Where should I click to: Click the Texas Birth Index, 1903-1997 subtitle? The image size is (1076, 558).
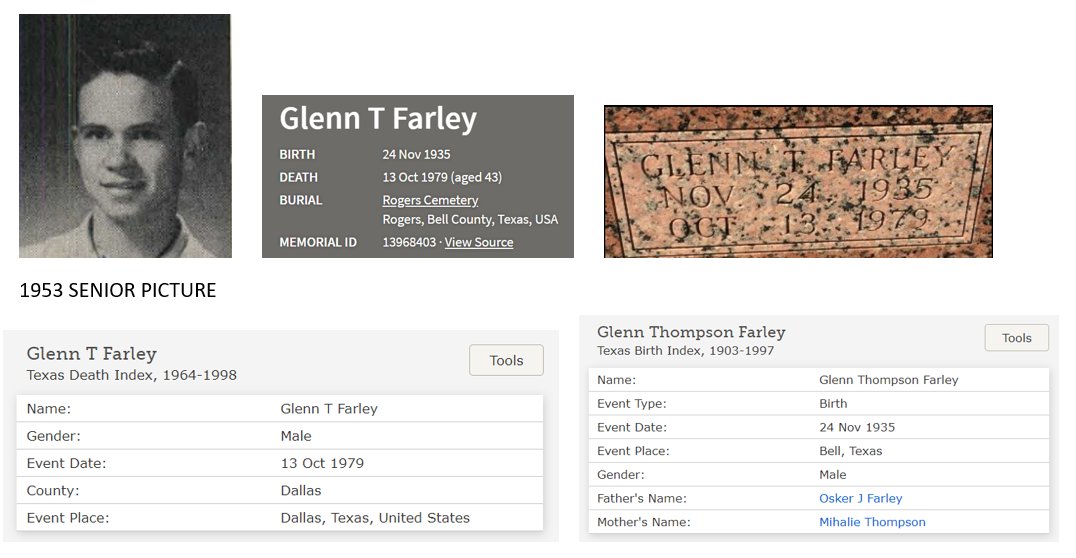pyautogui.click(x=686, y=351)
